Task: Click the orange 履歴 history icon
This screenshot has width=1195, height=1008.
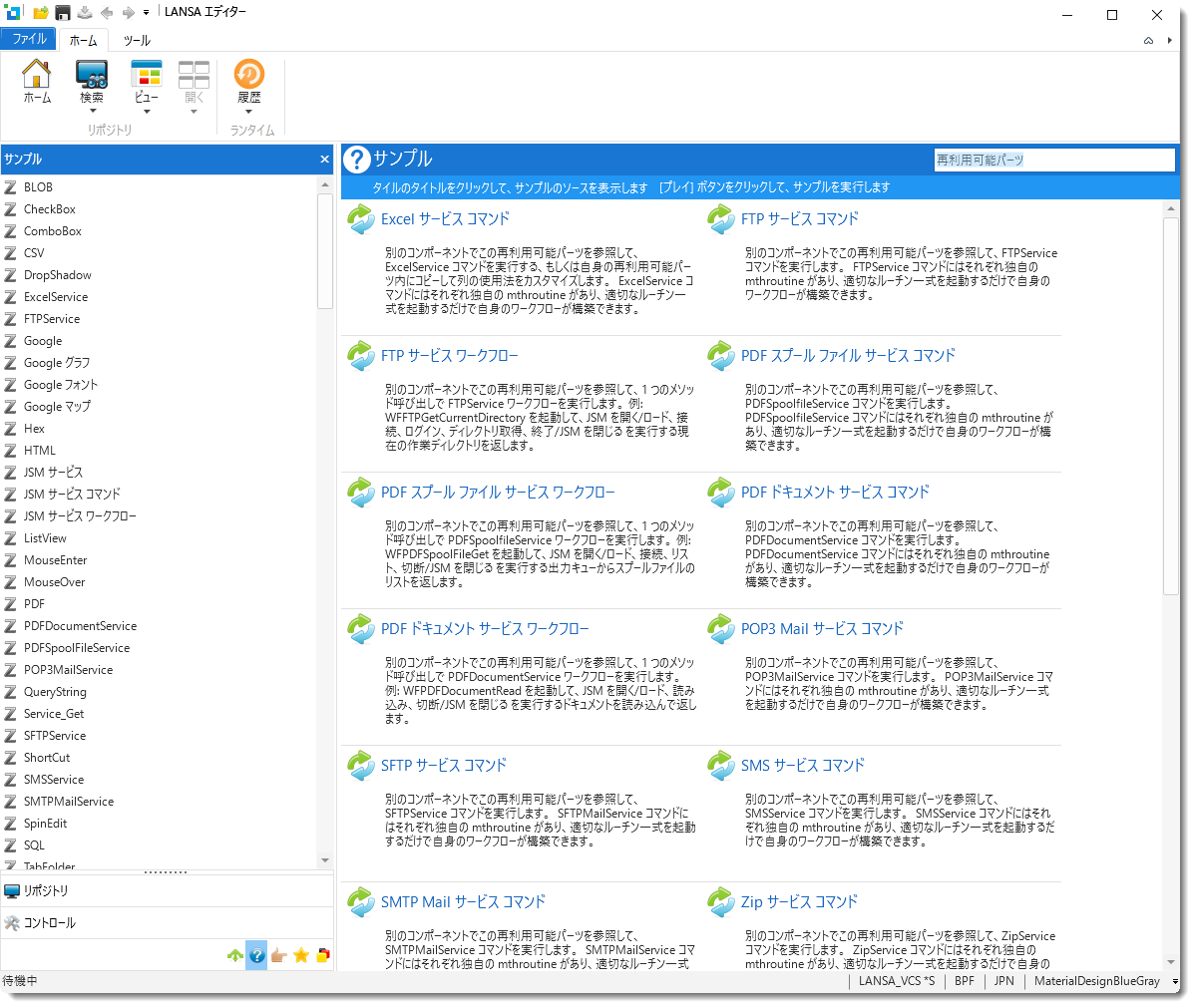Action: point(248,74)
